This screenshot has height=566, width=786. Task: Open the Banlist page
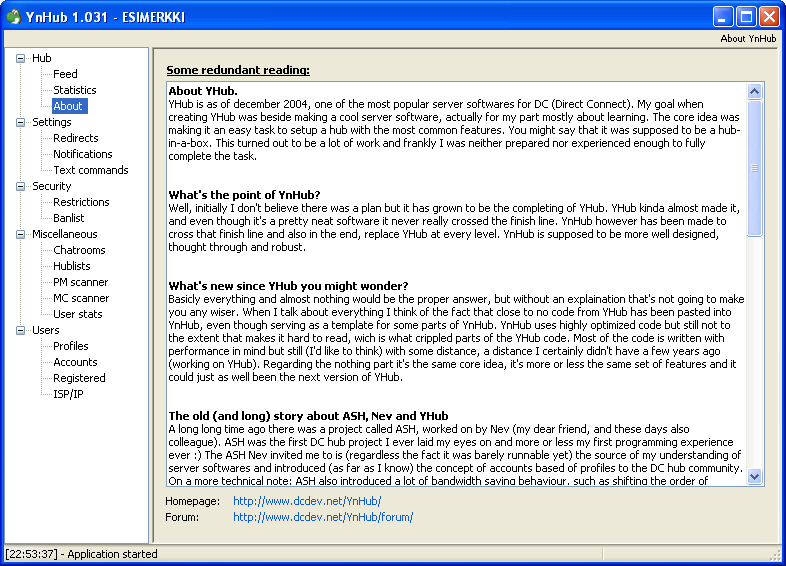(x=69, y=218)
